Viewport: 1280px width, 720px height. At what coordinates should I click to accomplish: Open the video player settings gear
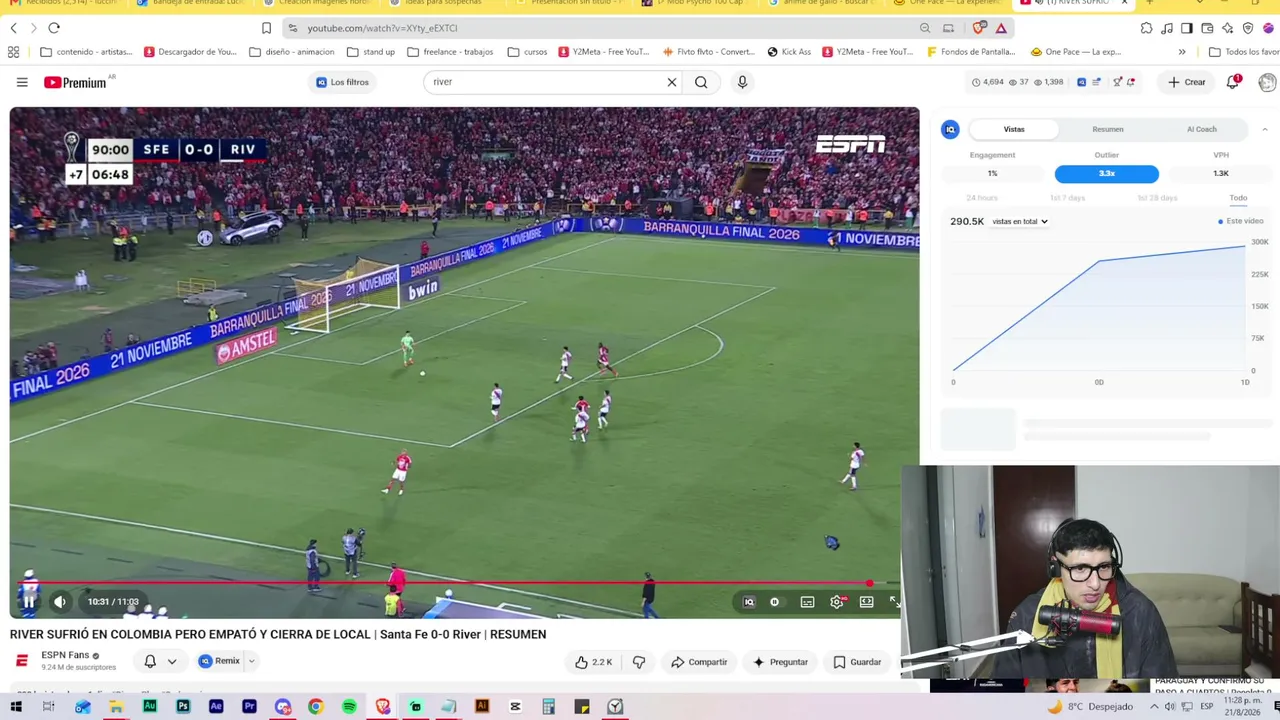coord(837,602)
